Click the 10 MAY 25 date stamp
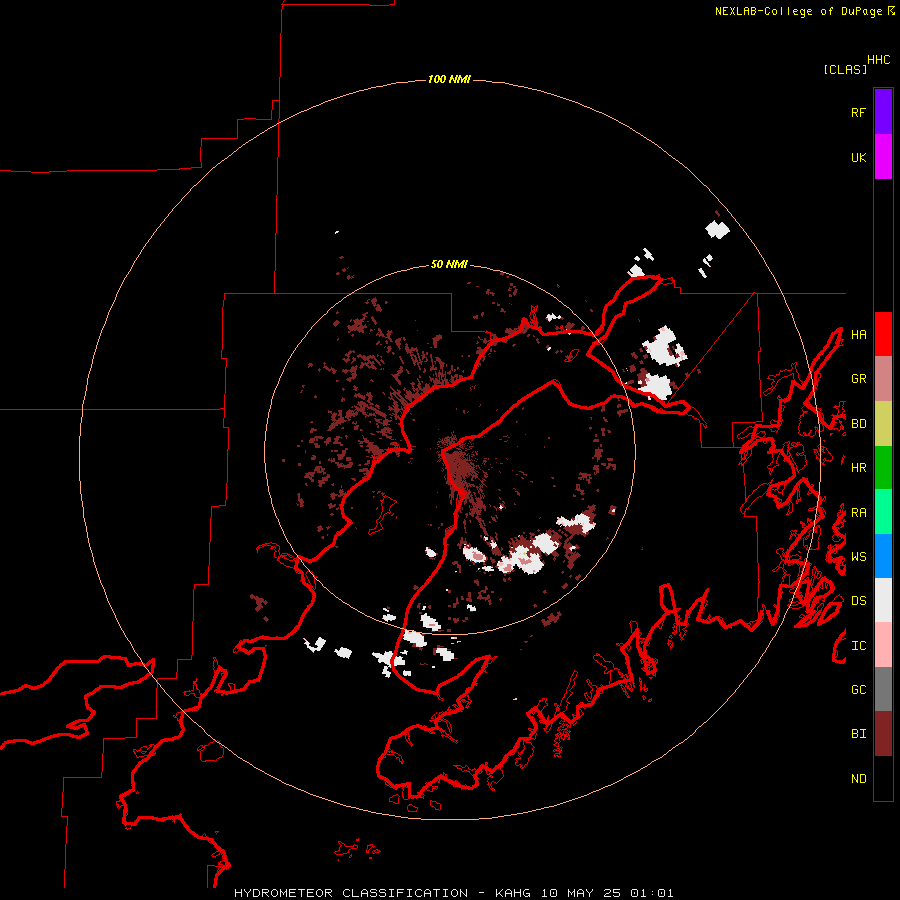Image resolution: width=900 pixels, height=900 pixels. [x=581, y=893]
